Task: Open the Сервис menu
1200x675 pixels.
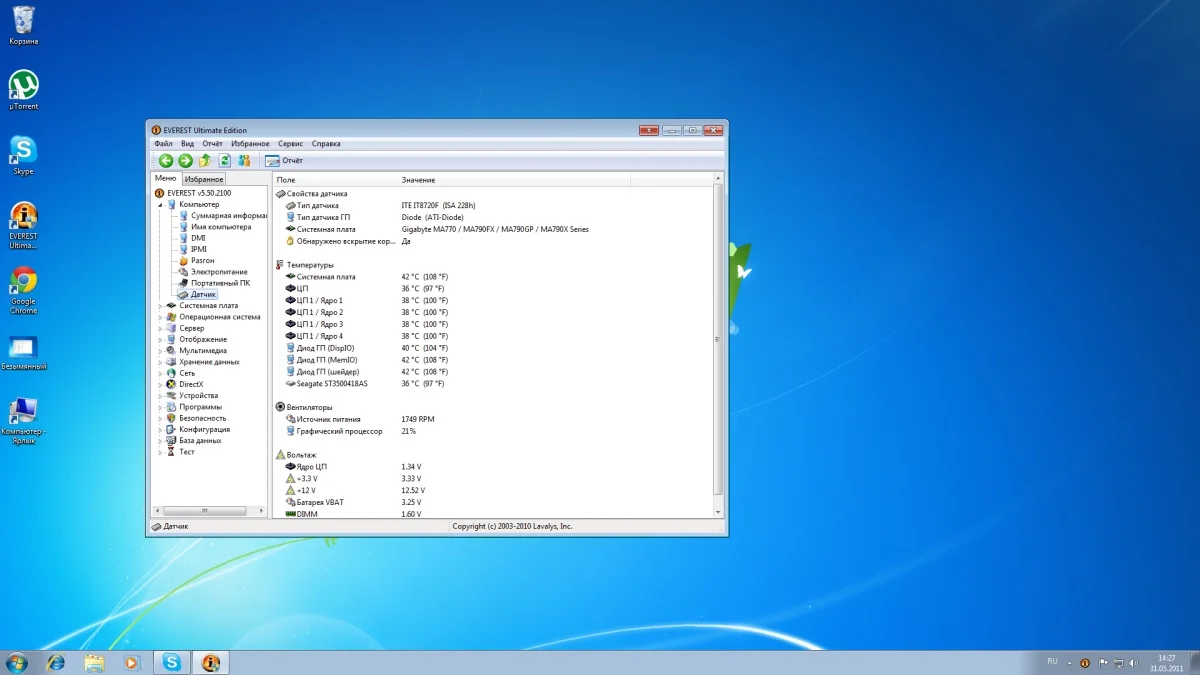Action: (290, 144)
